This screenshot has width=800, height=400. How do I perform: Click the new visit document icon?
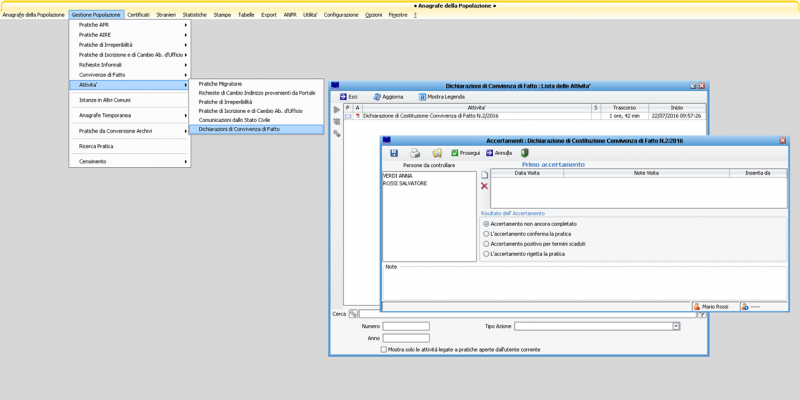[485, 175]
